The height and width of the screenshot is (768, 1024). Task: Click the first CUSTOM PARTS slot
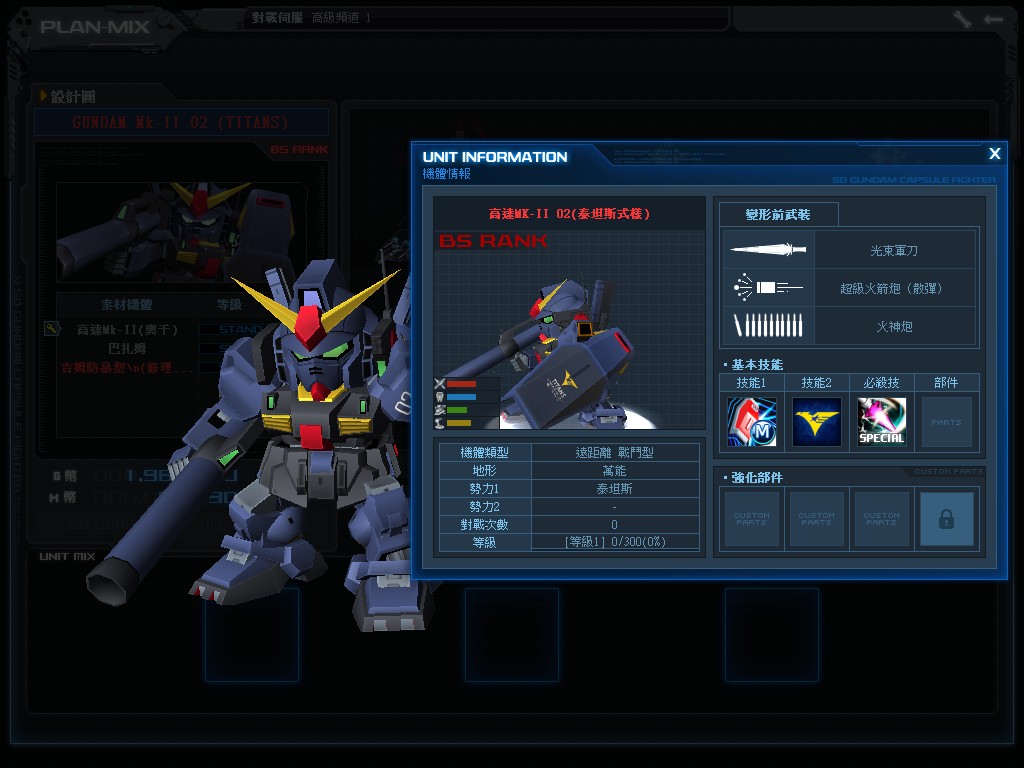tap(752, 519)
